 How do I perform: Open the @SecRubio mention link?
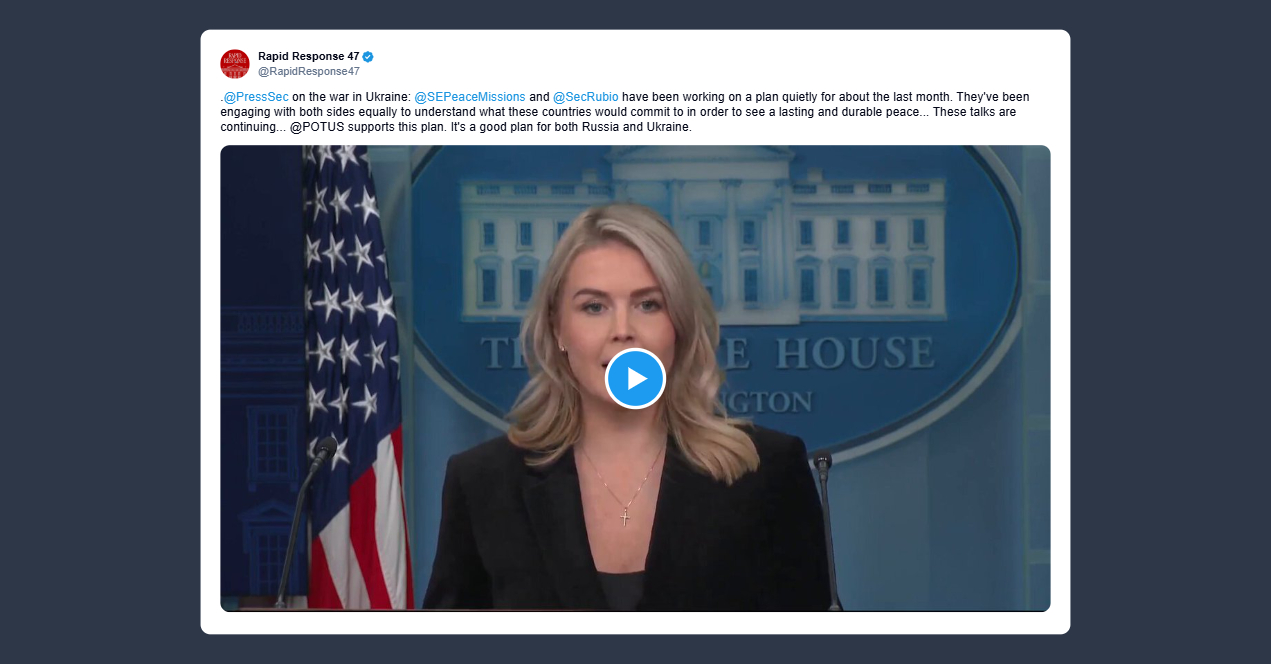point(585,97)
